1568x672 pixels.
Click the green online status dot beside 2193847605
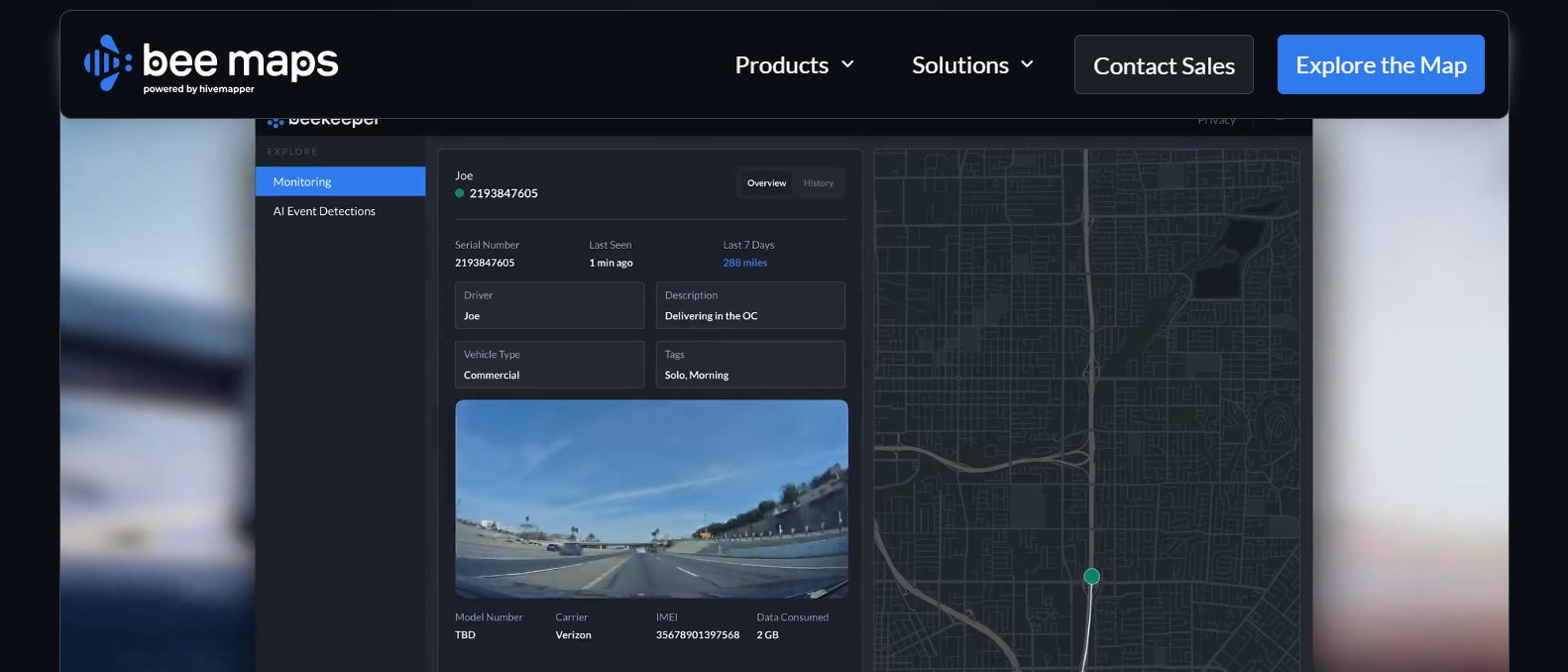pyautogui.click(x=460, y=193)
